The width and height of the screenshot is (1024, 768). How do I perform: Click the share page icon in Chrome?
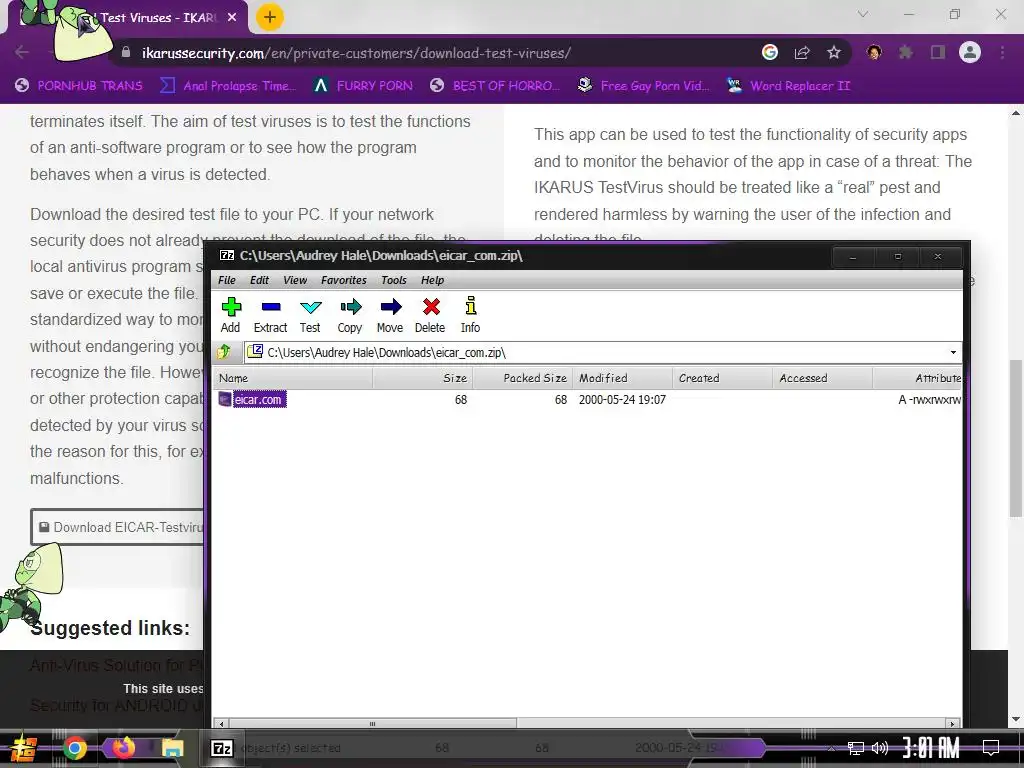(x=802, y=53)
